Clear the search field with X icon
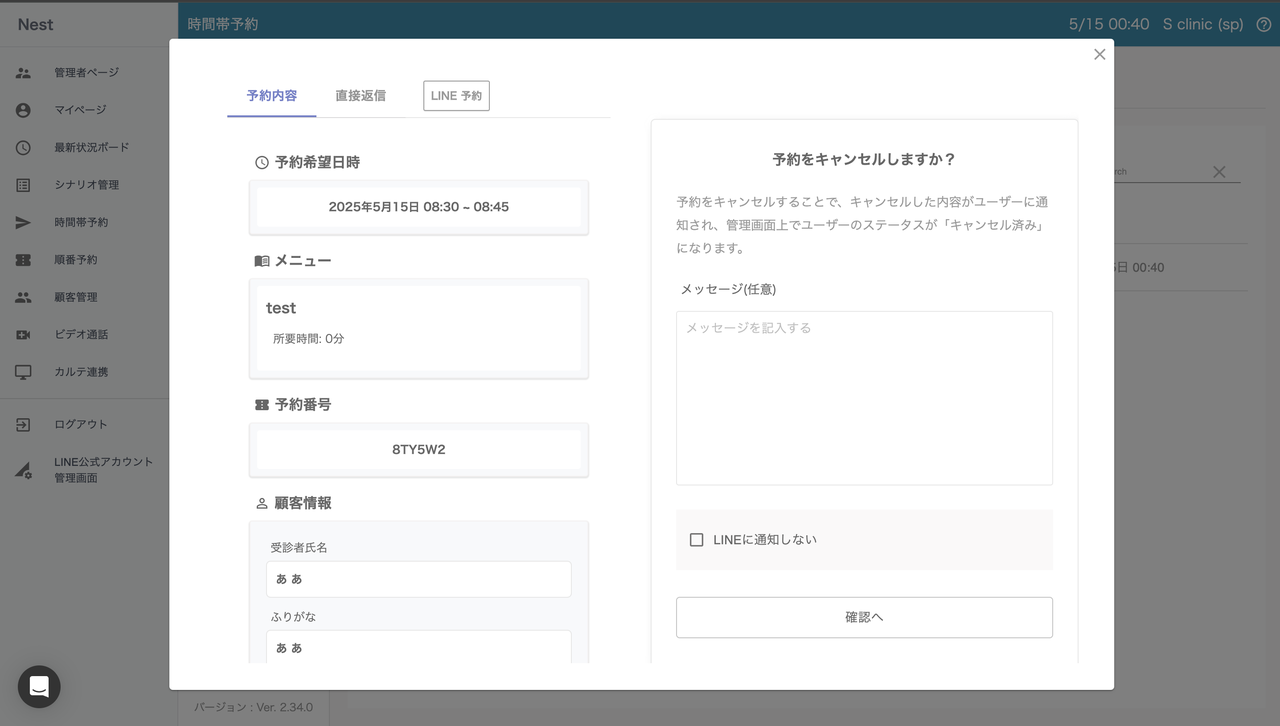 [1219, 172]
